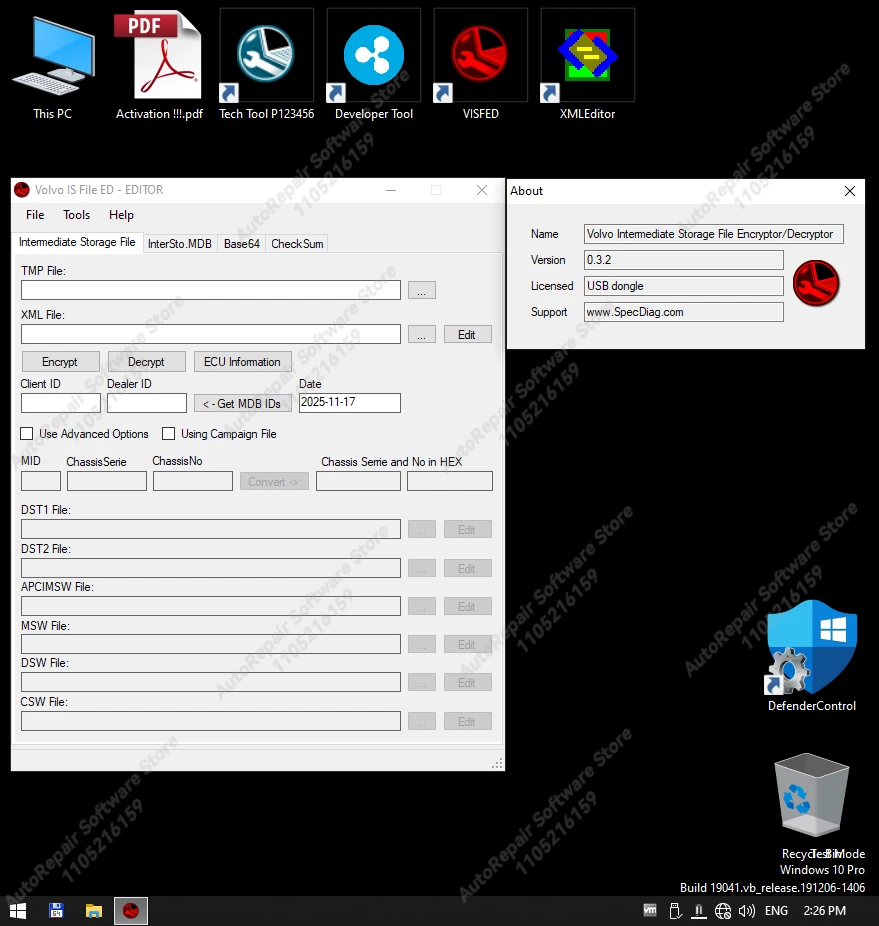Click the Name field in About dialog
Screen dimensions: 879x926
coord(714,234)
